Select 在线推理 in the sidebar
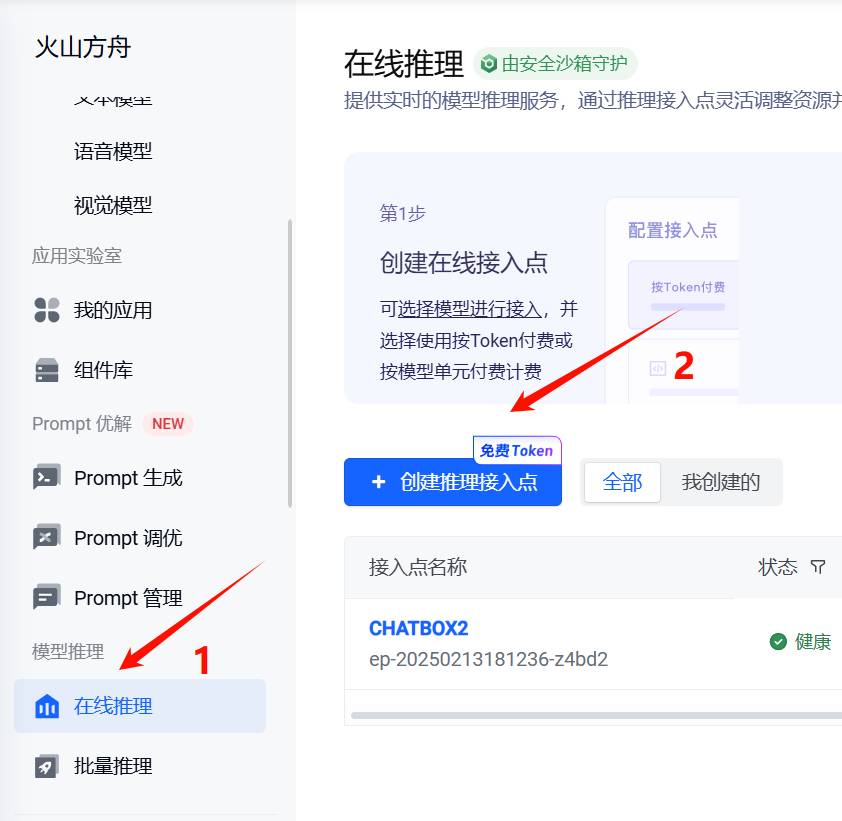The width and height of the screenshot is (842, 821). pos(140,706)
